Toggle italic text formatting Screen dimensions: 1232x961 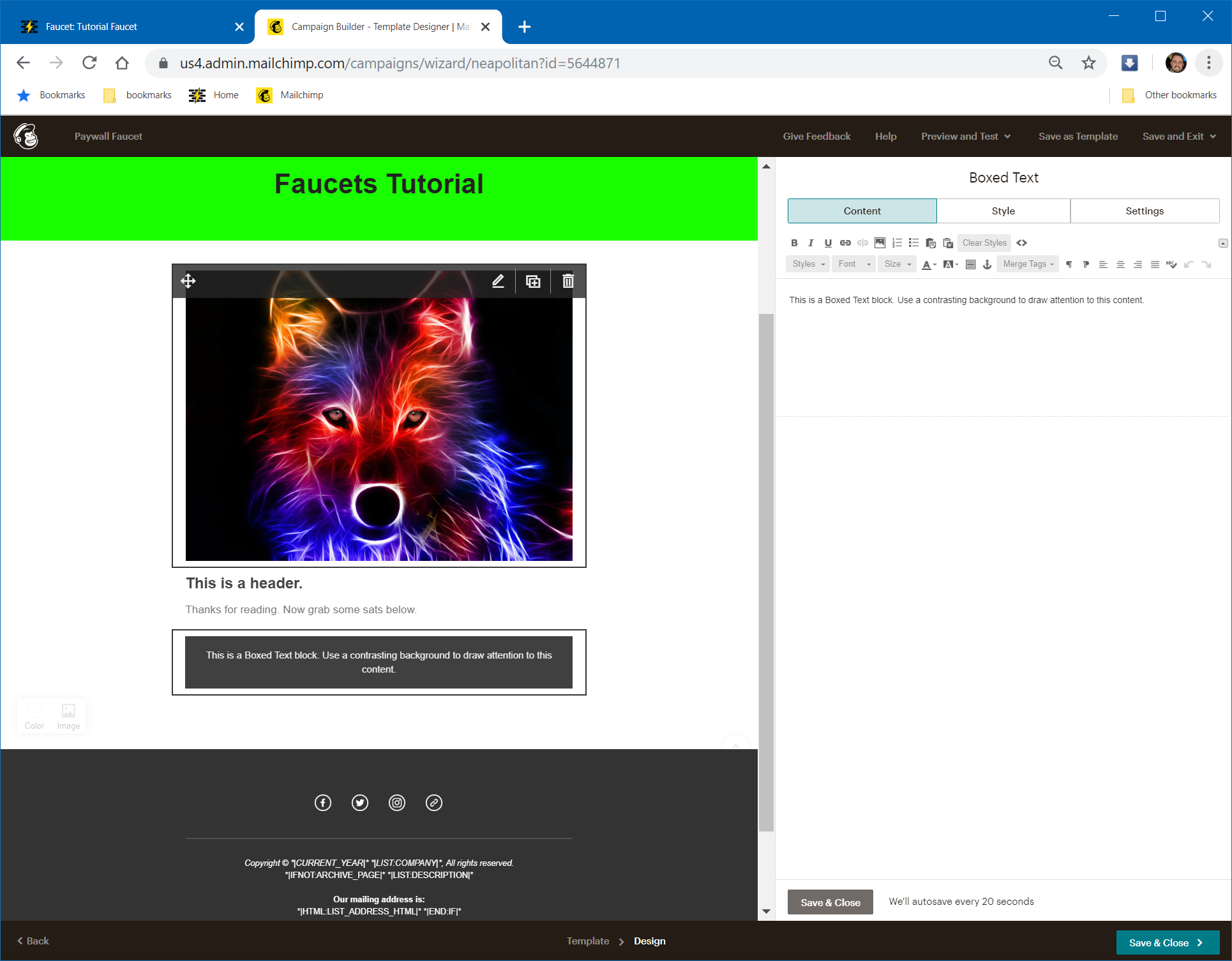[x=811, y=243]
